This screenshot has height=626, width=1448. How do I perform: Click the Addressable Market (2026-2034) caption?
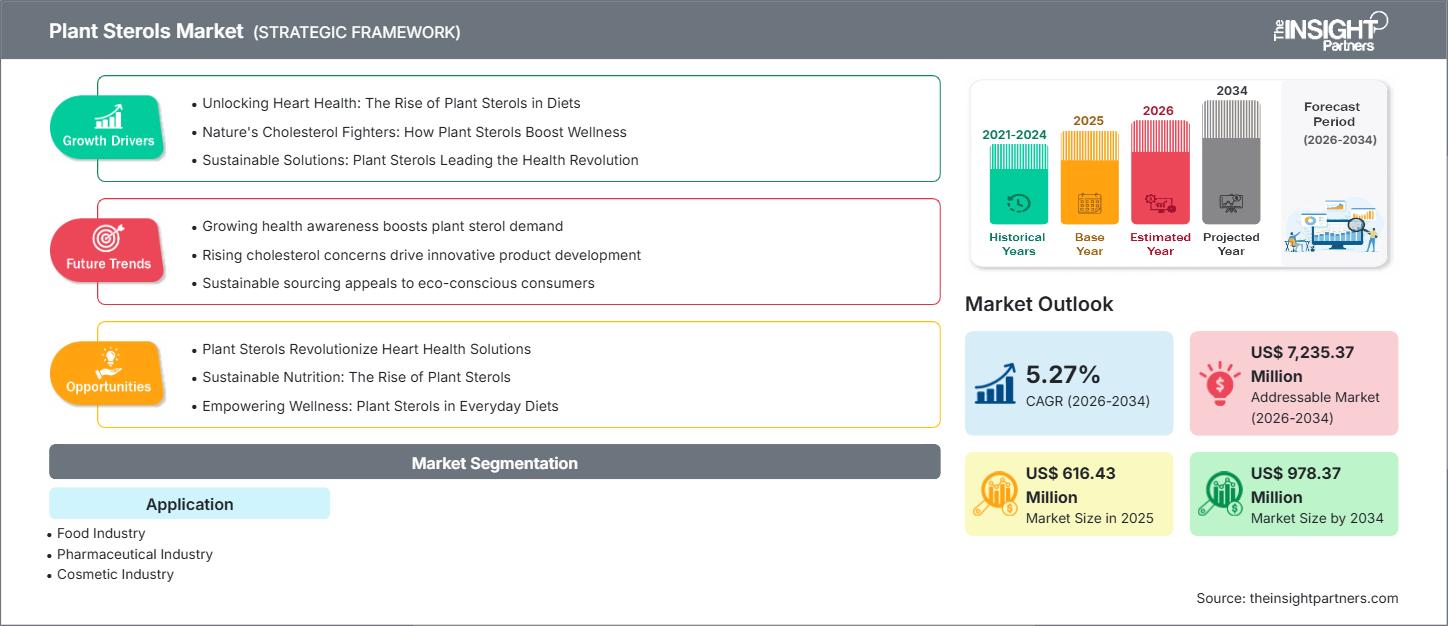click(x=1315, y=407)
